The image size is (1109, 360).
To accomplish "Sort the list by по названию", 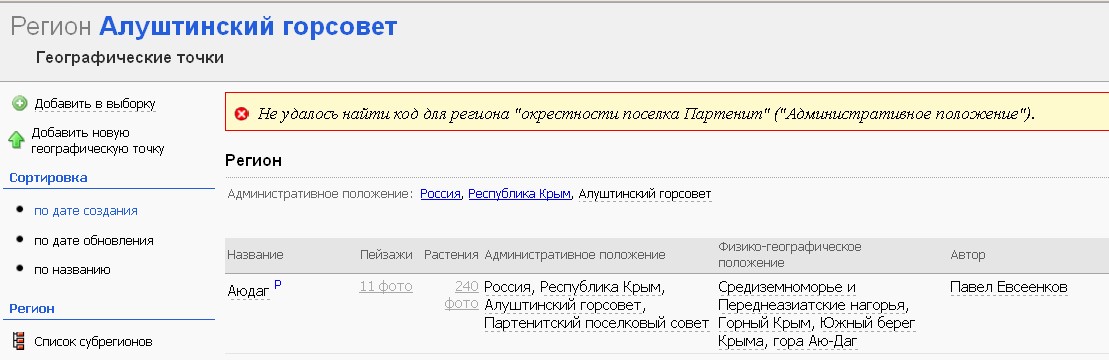I will click(x=72, y=269).
